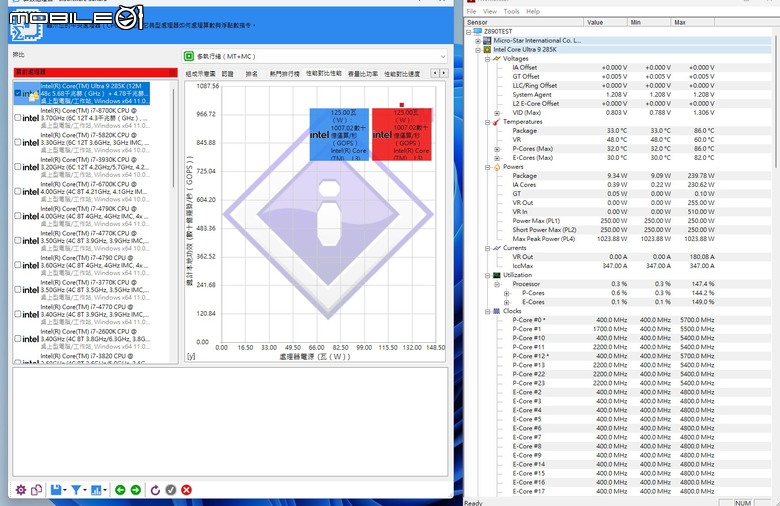
Task: Expand the P-Cores (Max) temperature row
Action: pos(497,149)
